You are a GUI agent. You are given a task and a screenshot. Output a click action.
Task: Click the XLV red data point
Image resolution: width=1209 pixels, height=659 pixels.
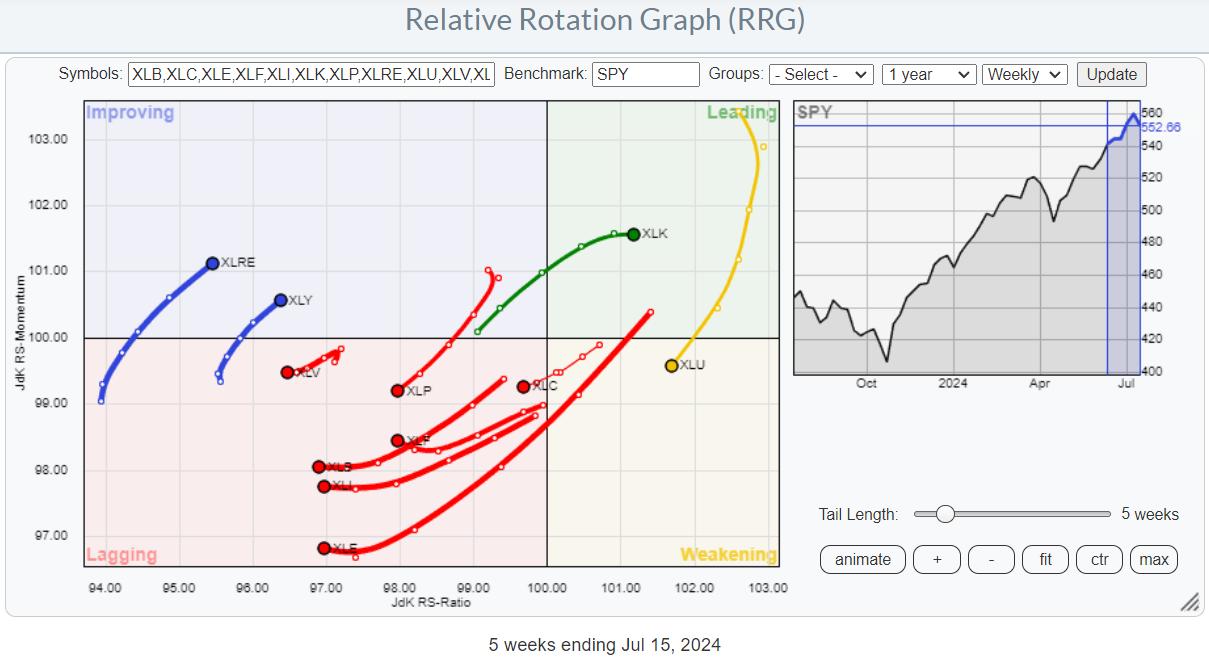(x=287, y=372)
